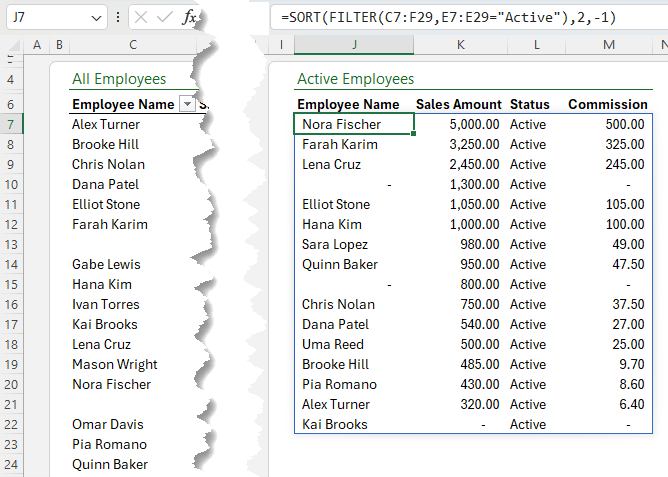Viewport: 668px width, 477px height.
Task: Click the 9.70 commission cell
Action: pyautogui.click(x=609, y=365)
